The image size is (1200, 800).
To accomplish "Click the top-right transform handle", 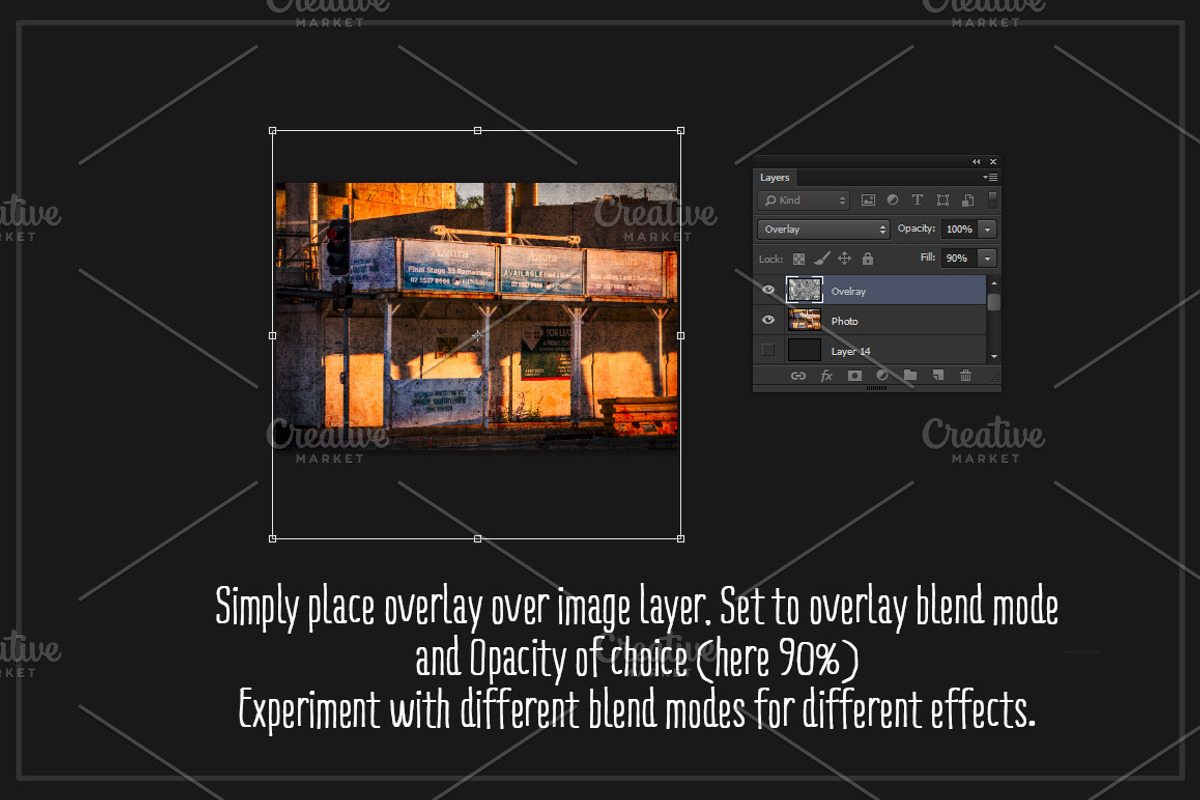I will tap(681, 130).
